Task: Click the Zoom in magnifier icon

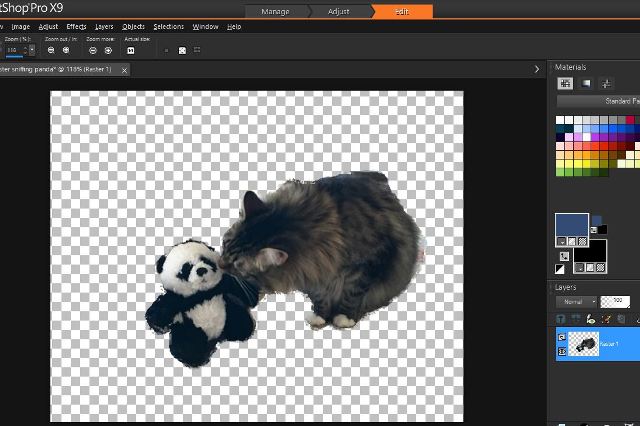Action: pyautogui.click(x=65, y=49)
